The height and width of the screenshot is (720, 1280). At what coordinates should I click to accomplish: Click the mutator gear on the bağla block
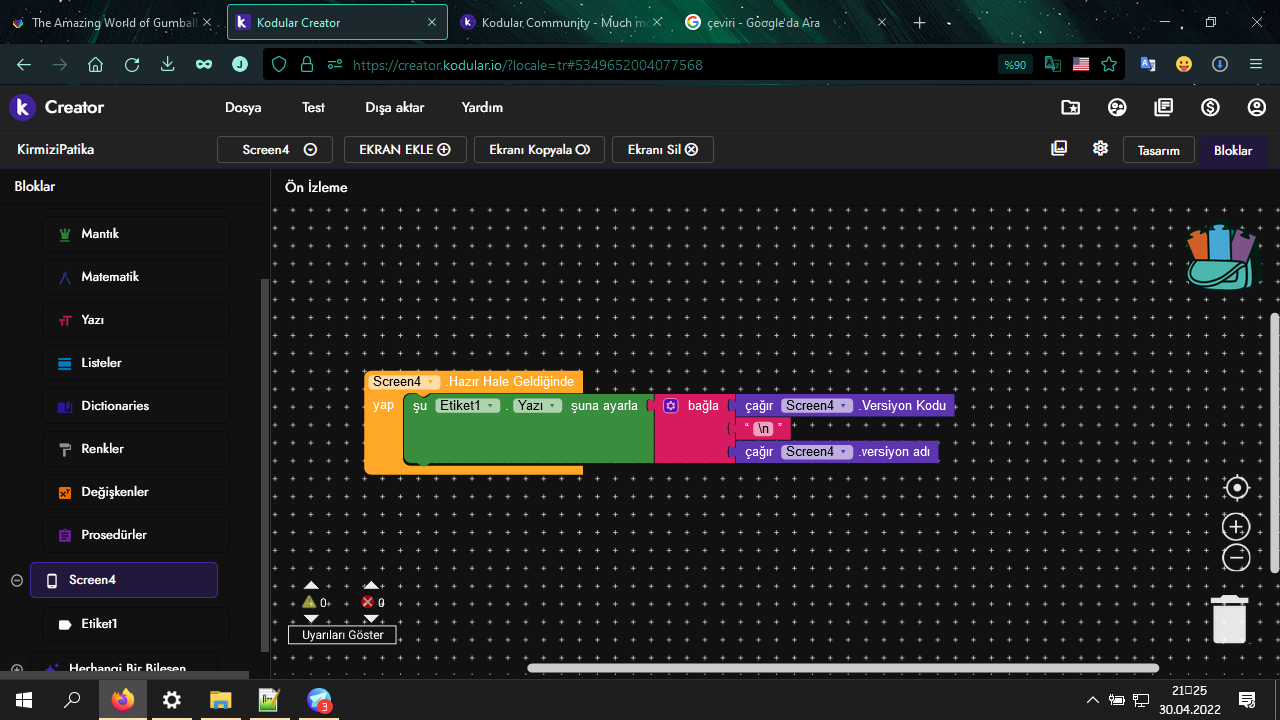(671, 406)
